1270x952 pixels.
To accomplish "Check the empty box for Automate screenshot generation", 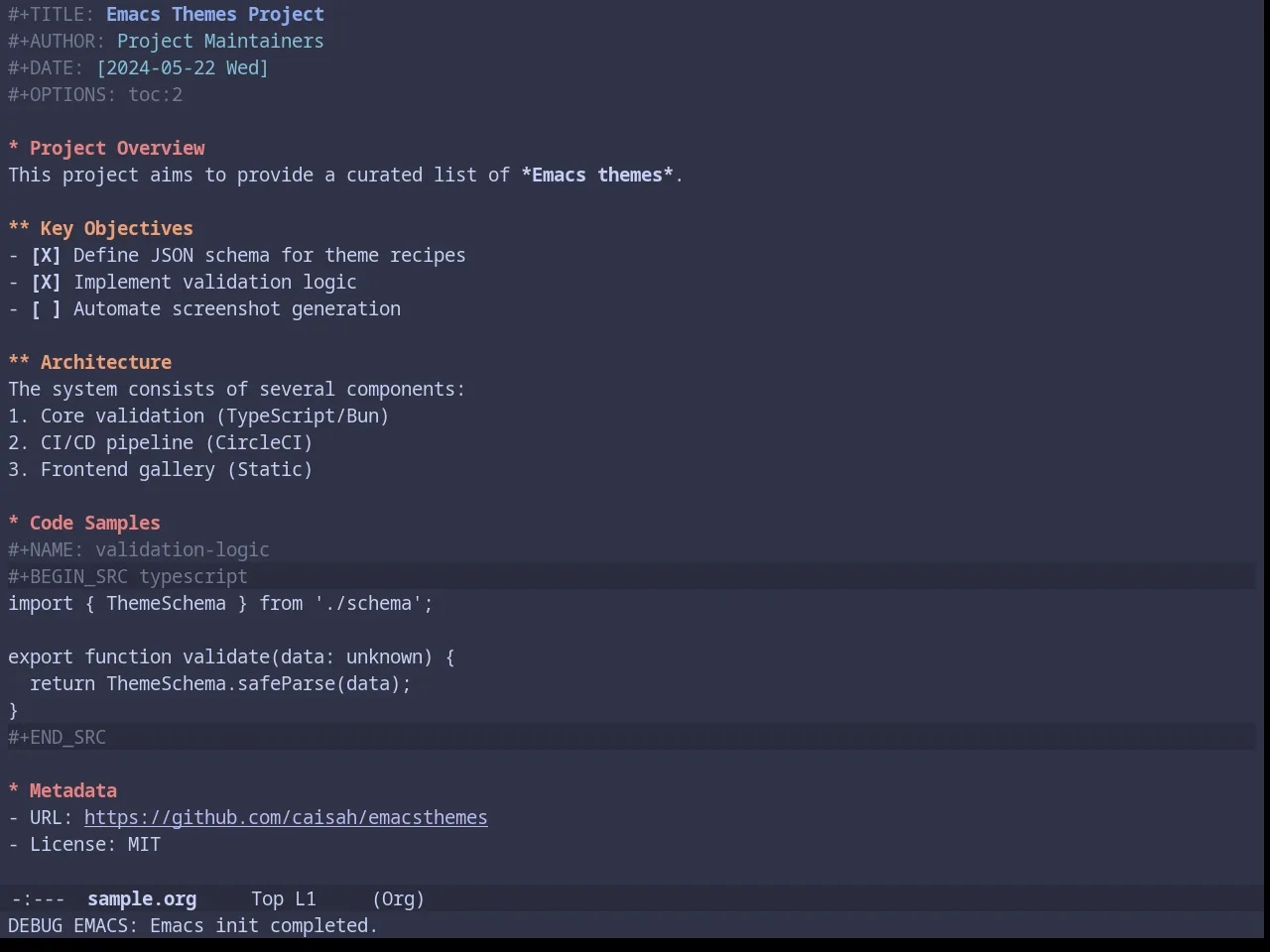I will coord(46,309).
